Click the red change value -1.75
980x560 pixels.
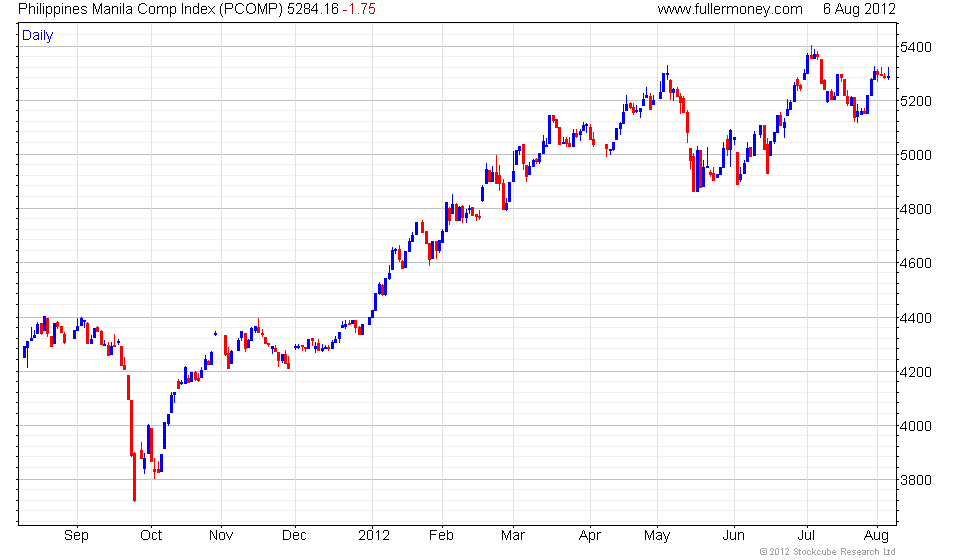(x=359, y=9)
